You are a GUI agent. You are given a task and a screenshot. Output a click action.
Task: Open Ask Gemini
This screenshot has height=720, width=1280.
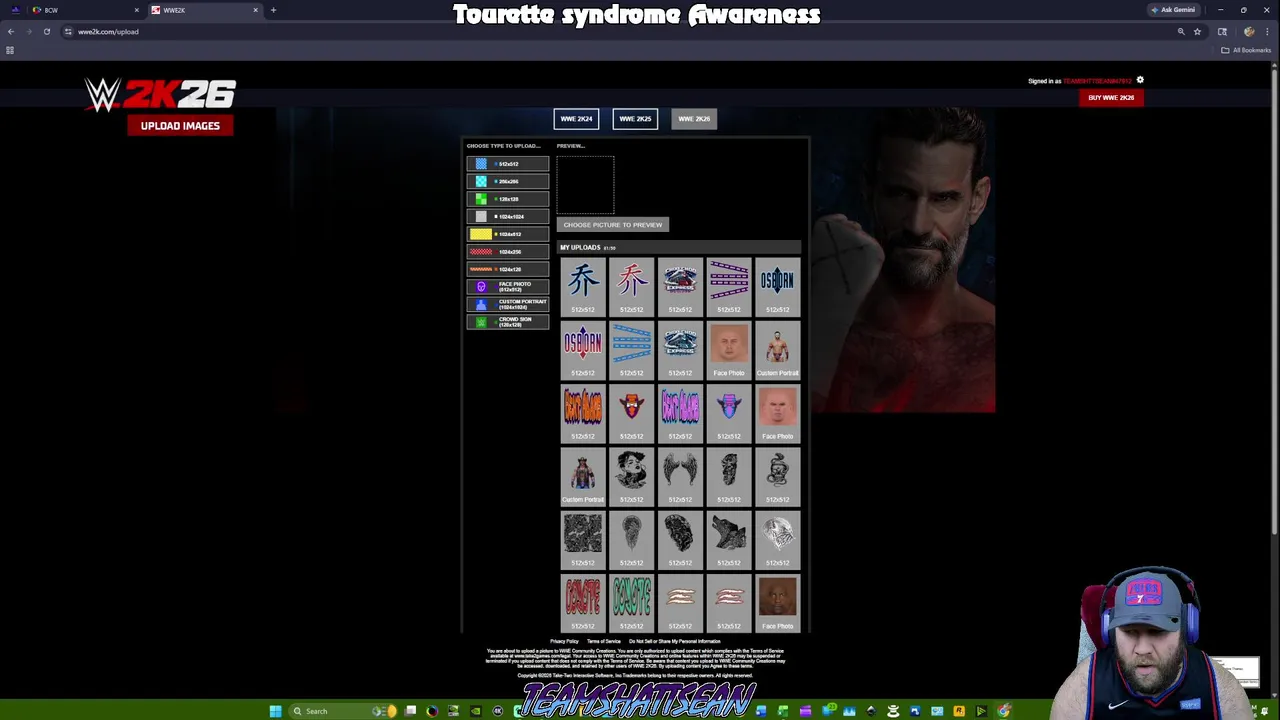coord(1173,10)
